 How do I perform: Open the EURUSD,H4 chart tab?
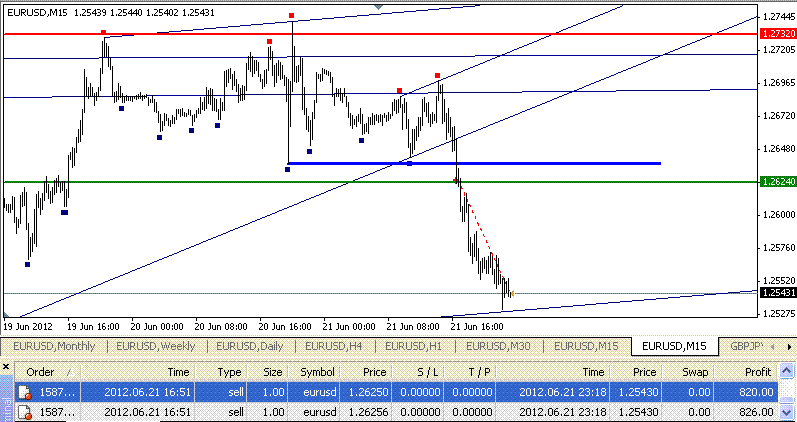[333, 346]
